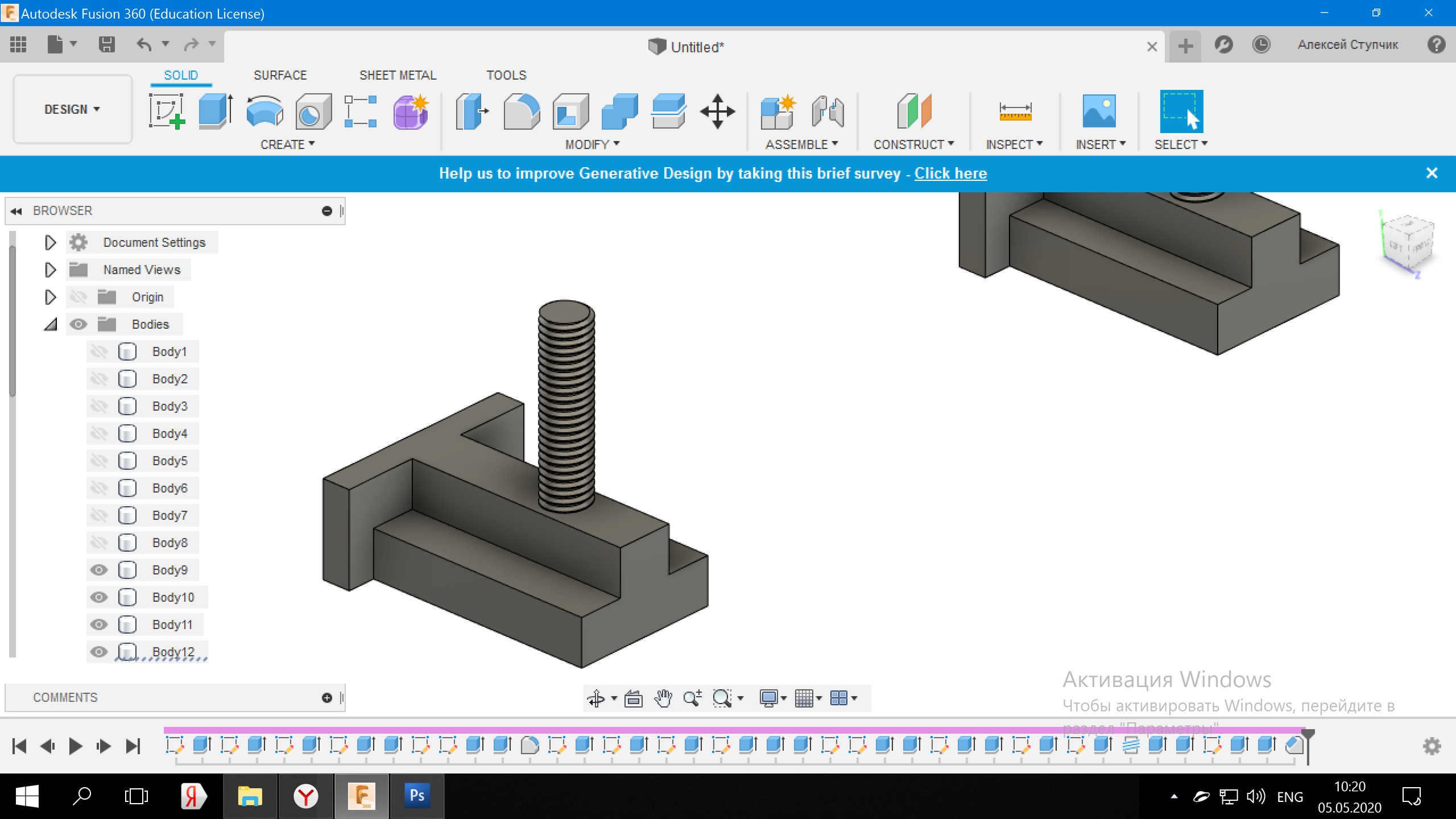The image size is (1456, 819).
Task: Click the Joint tool icon
Action: (x=828, y=111)
